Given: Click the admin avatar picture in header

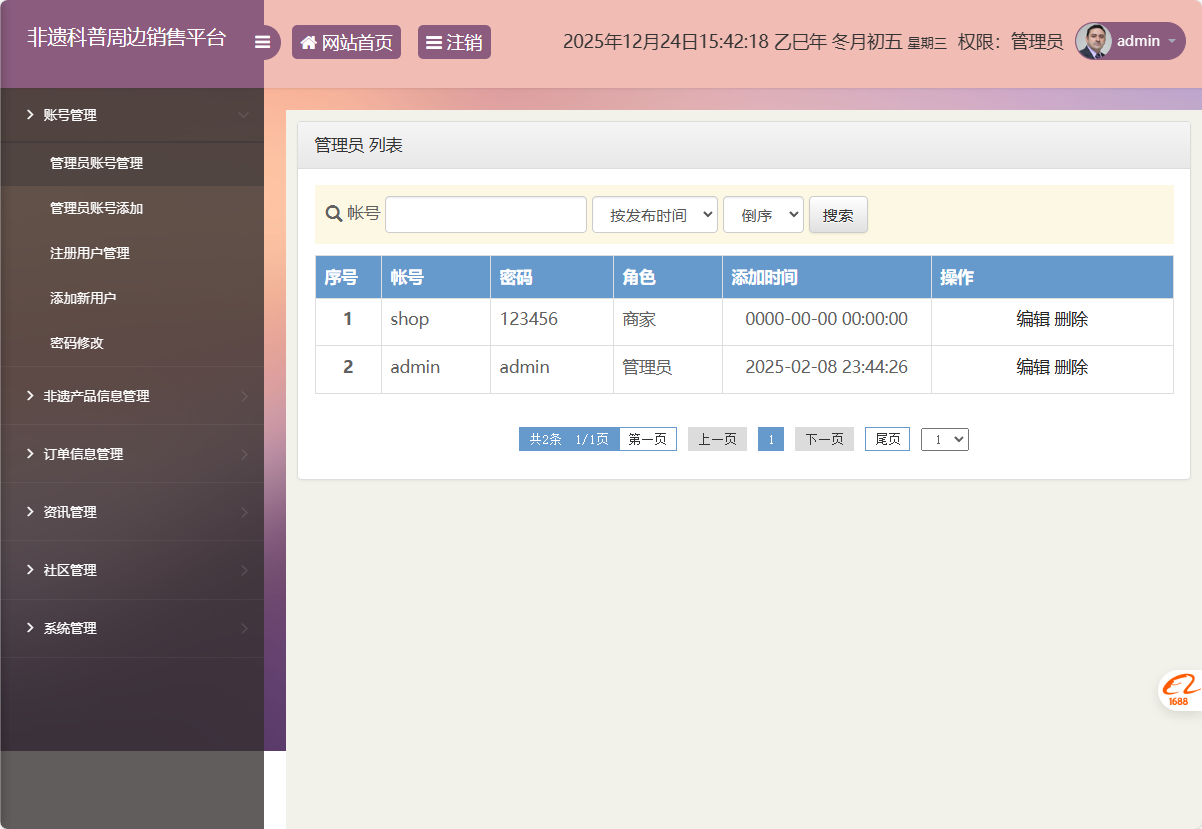Looking at the screenshot, I should 1092,41.
